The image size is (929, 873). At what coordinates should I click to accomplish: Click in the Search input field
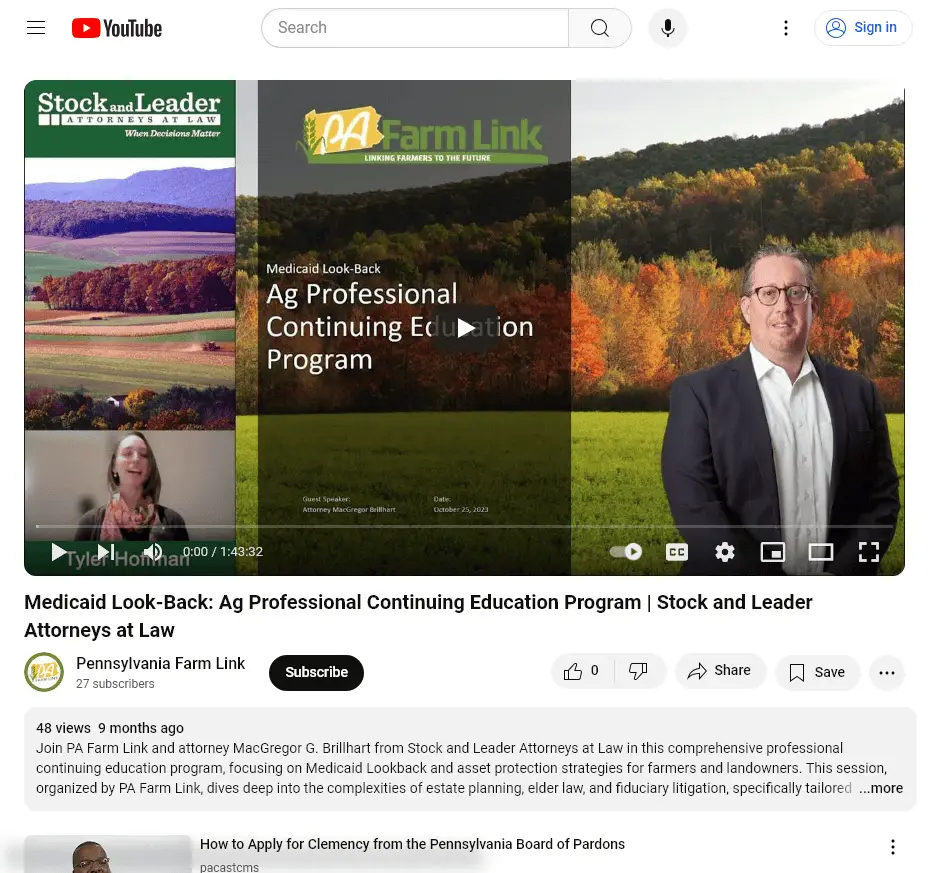tap(415, 28)
